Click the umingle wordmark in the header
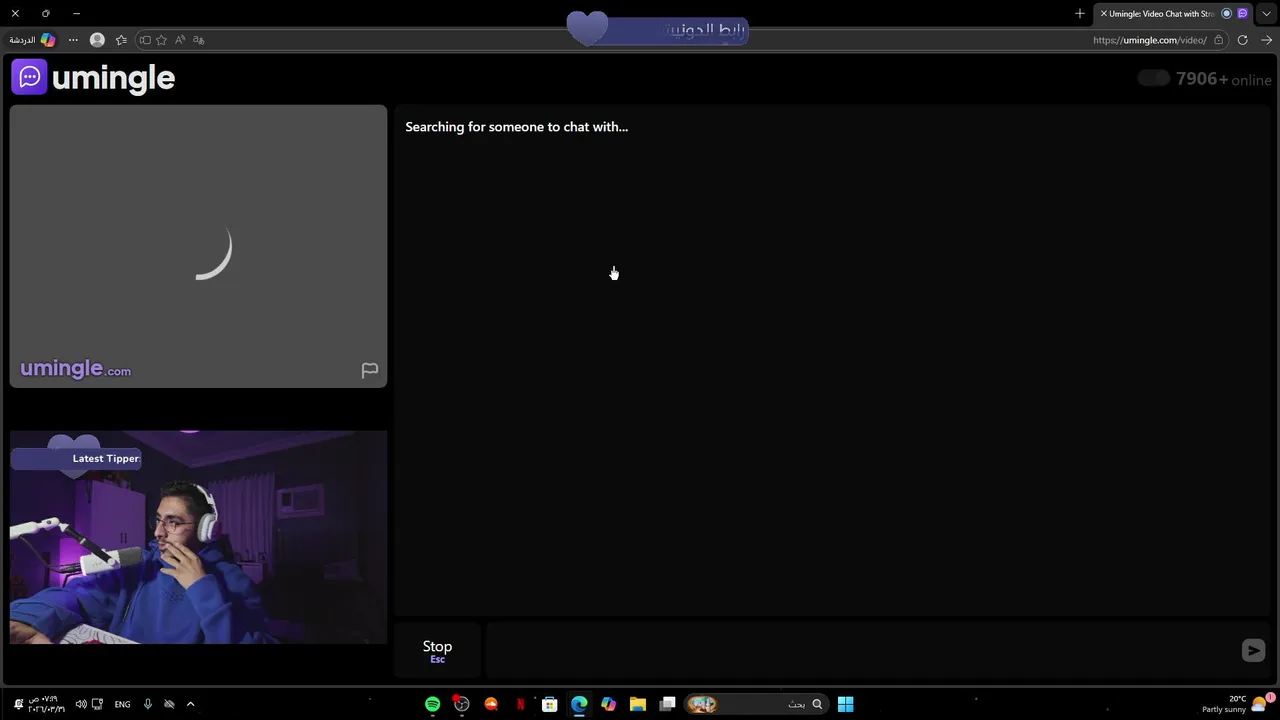 pos(113,77)
